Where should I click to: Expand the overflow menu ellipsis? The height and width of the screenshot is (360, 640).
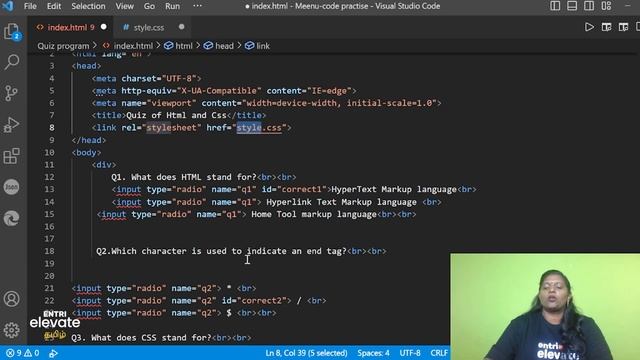click(x=197, y=6)
